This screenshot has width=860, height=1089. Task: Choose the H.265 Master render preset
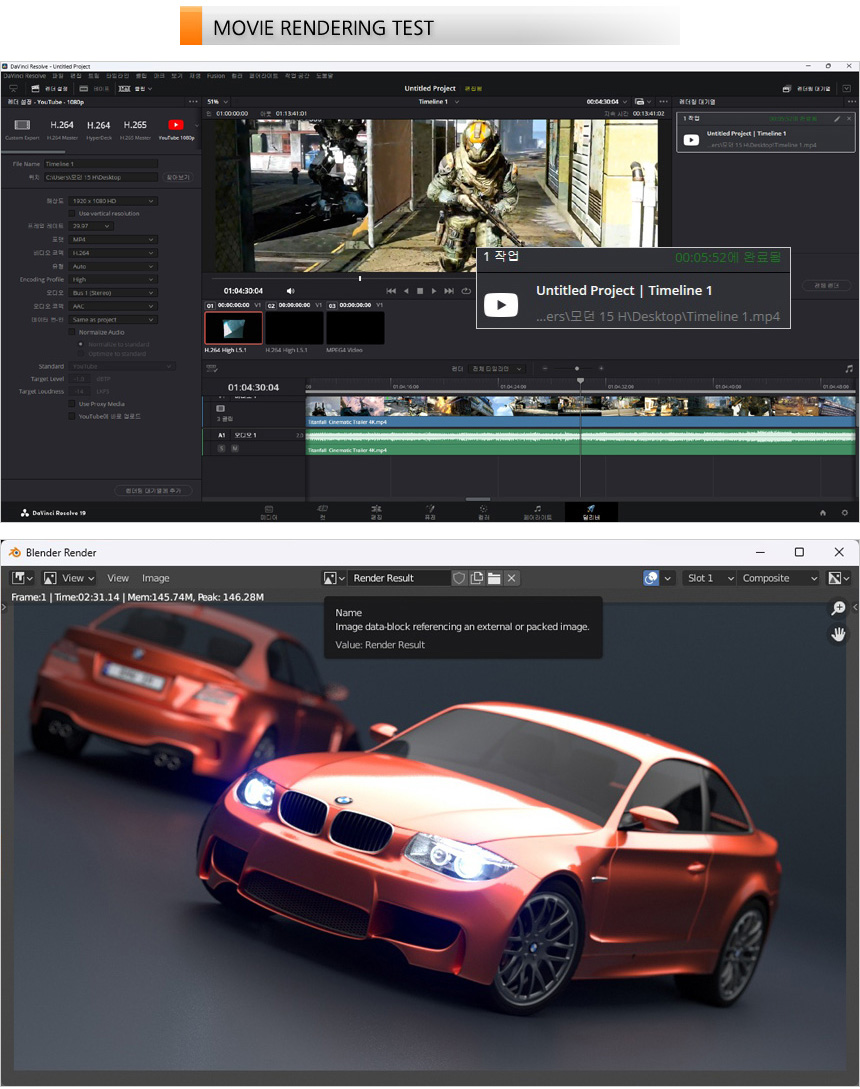click(134, 128)
